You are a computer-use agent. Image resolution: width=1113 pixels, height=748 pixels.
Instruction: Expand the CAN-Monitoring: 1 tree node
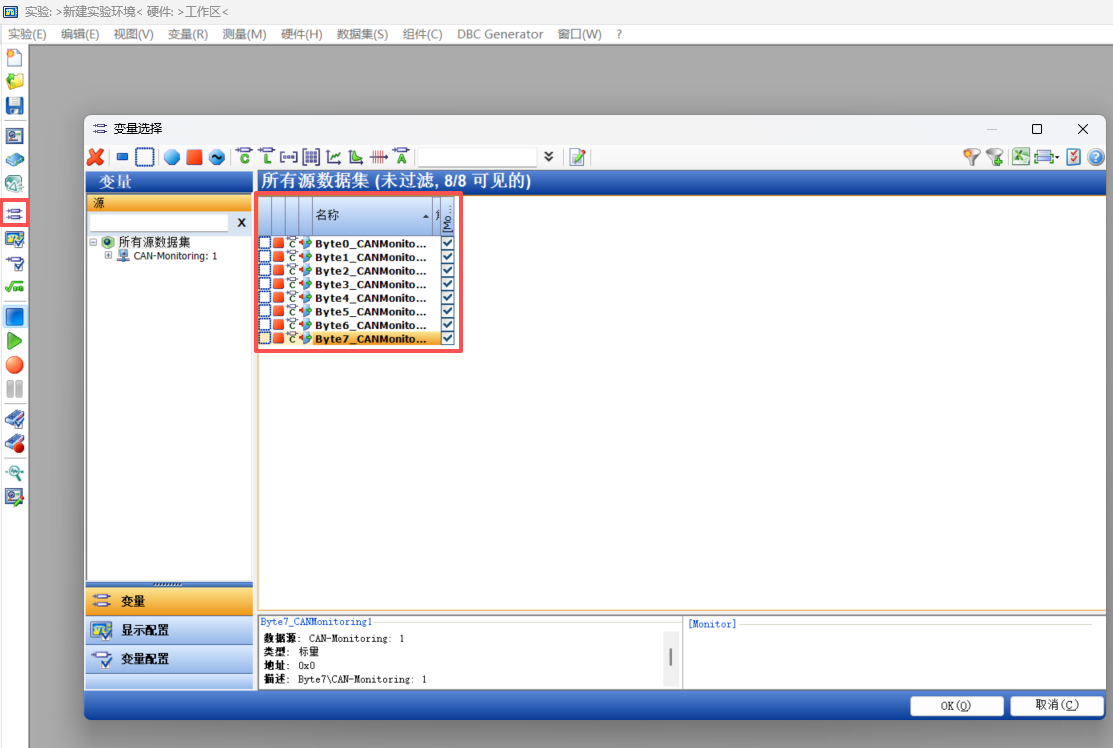pos(108,255)
